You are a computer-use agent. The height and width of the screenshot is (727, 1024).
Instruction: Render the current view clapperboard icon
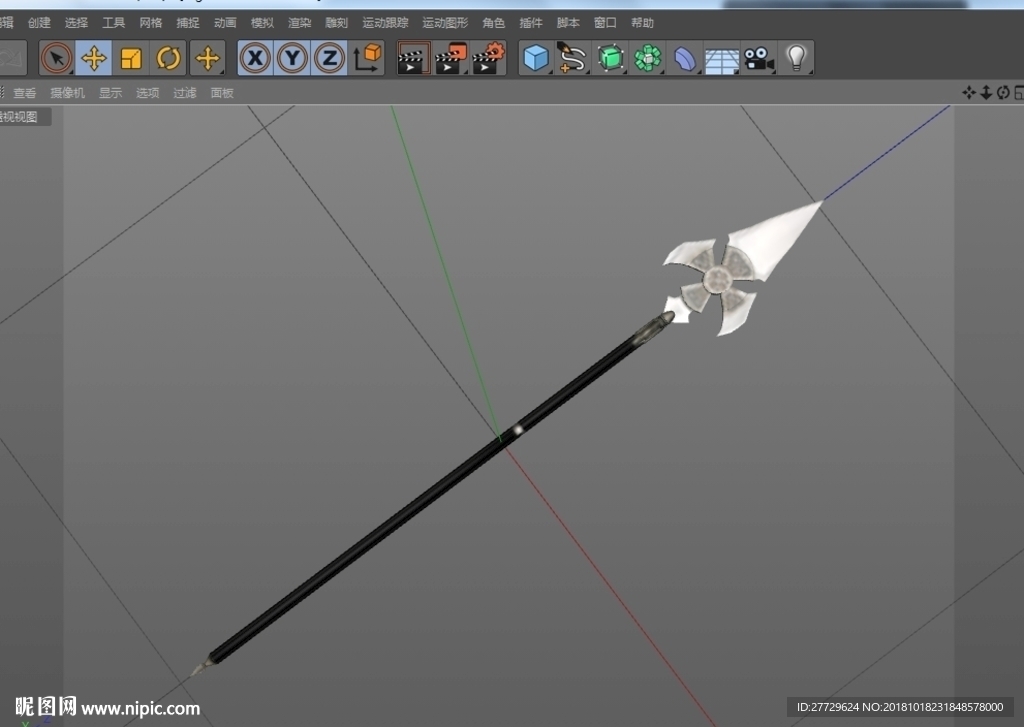414,58
